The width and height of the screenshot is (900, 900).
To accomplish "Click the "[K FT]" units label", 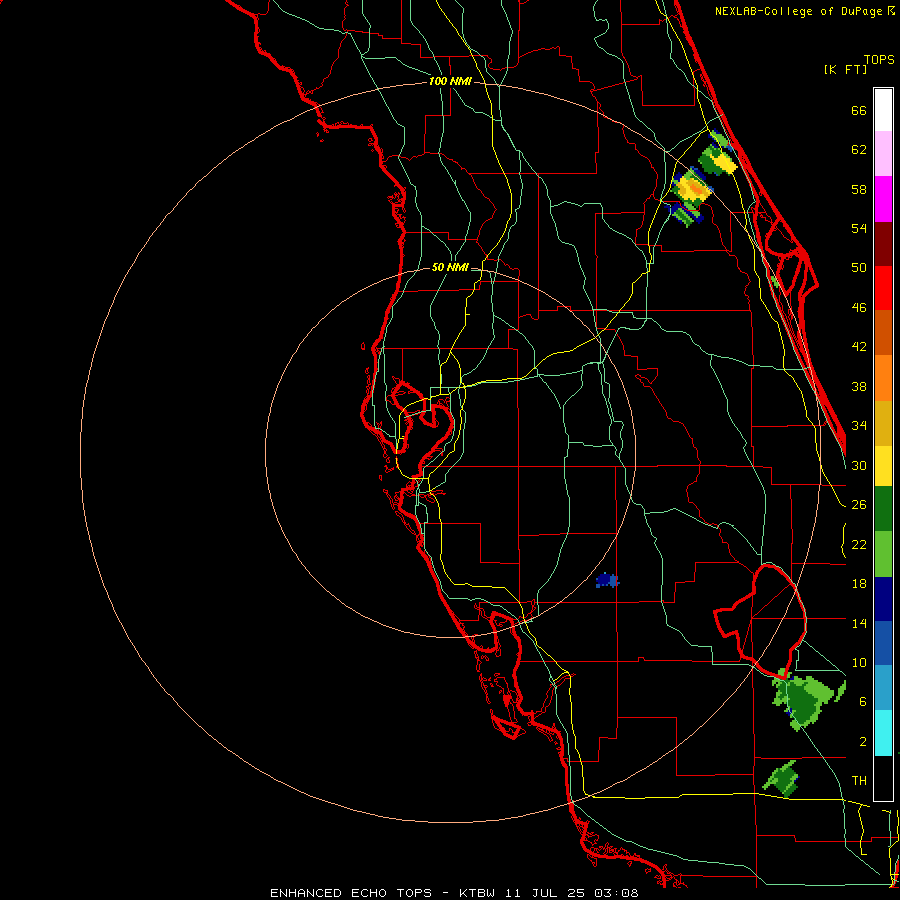I will coord(845,70).
